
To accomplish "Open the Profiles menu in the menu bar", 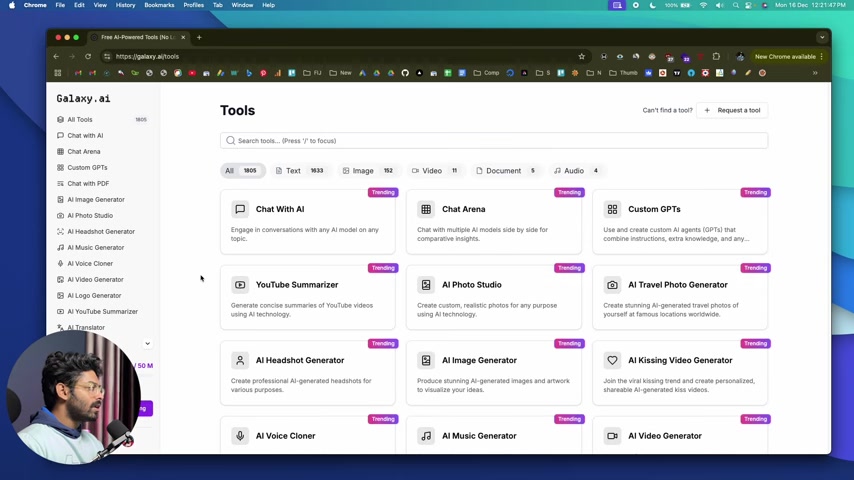I will 193,5.
